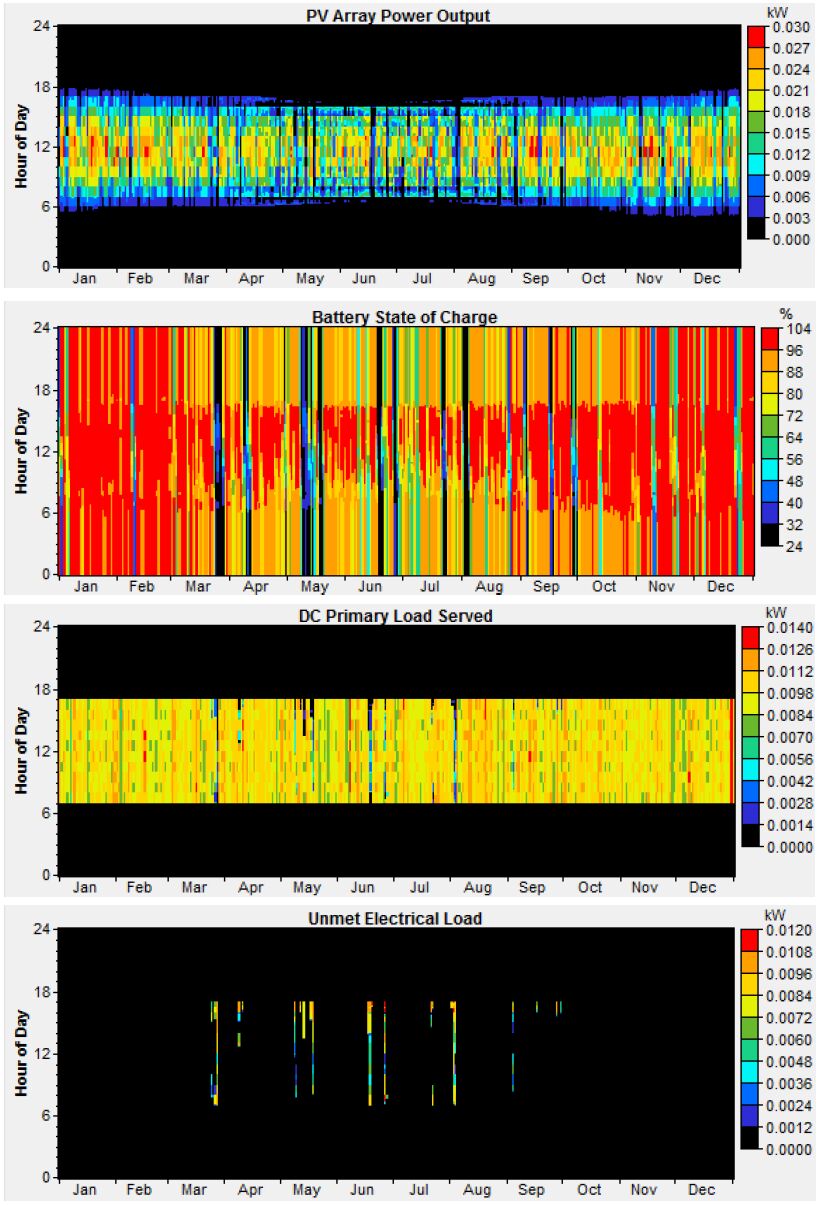Click Hour of Day axis label on PV chart
Image resolution: width=818 pixels, height=1205 pixels.
(x=20, y=145)
